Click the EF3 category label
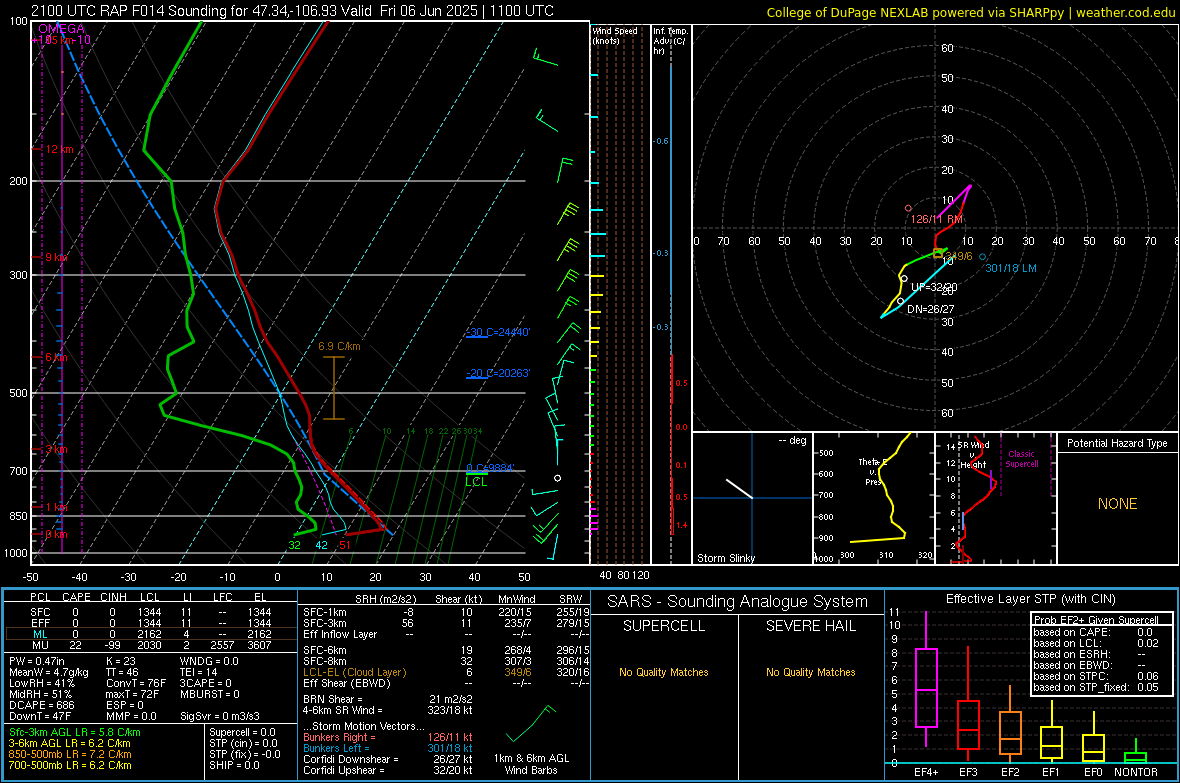 point(968,772)
